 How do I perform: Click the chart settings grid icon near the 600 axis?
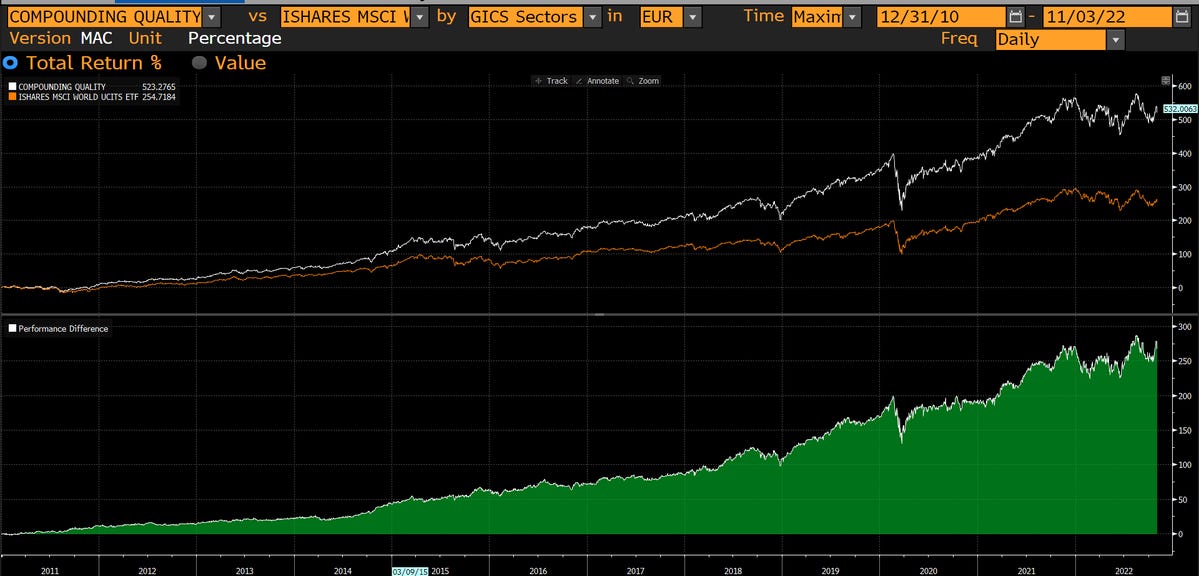[1166, 79]
